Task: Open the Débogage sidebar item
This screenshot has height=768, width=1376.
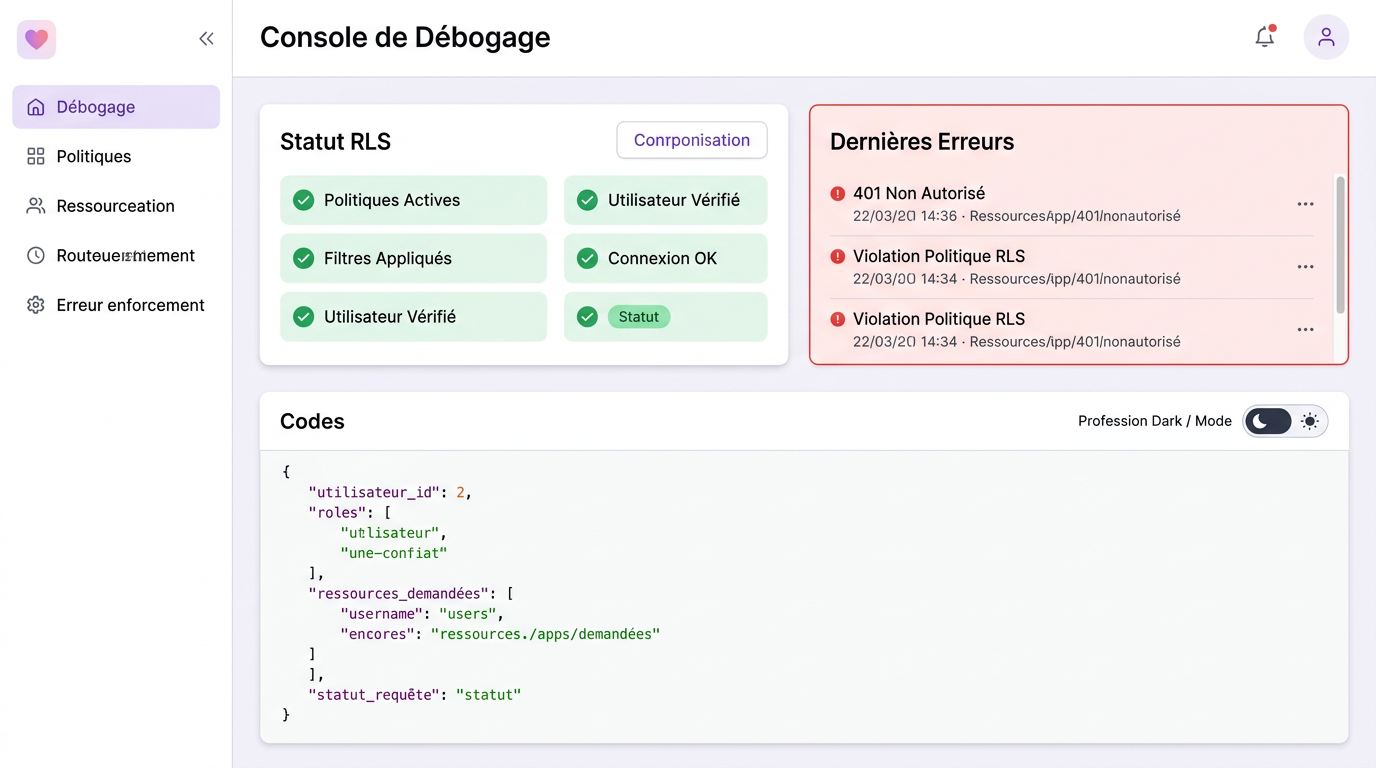Action: [116, 107]
